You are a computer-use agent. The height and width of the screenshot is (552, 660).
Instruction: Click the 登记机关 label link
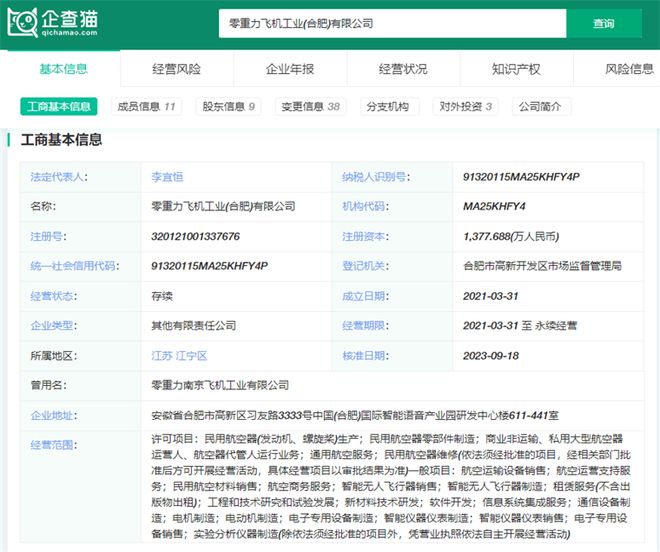coord(365,266)
